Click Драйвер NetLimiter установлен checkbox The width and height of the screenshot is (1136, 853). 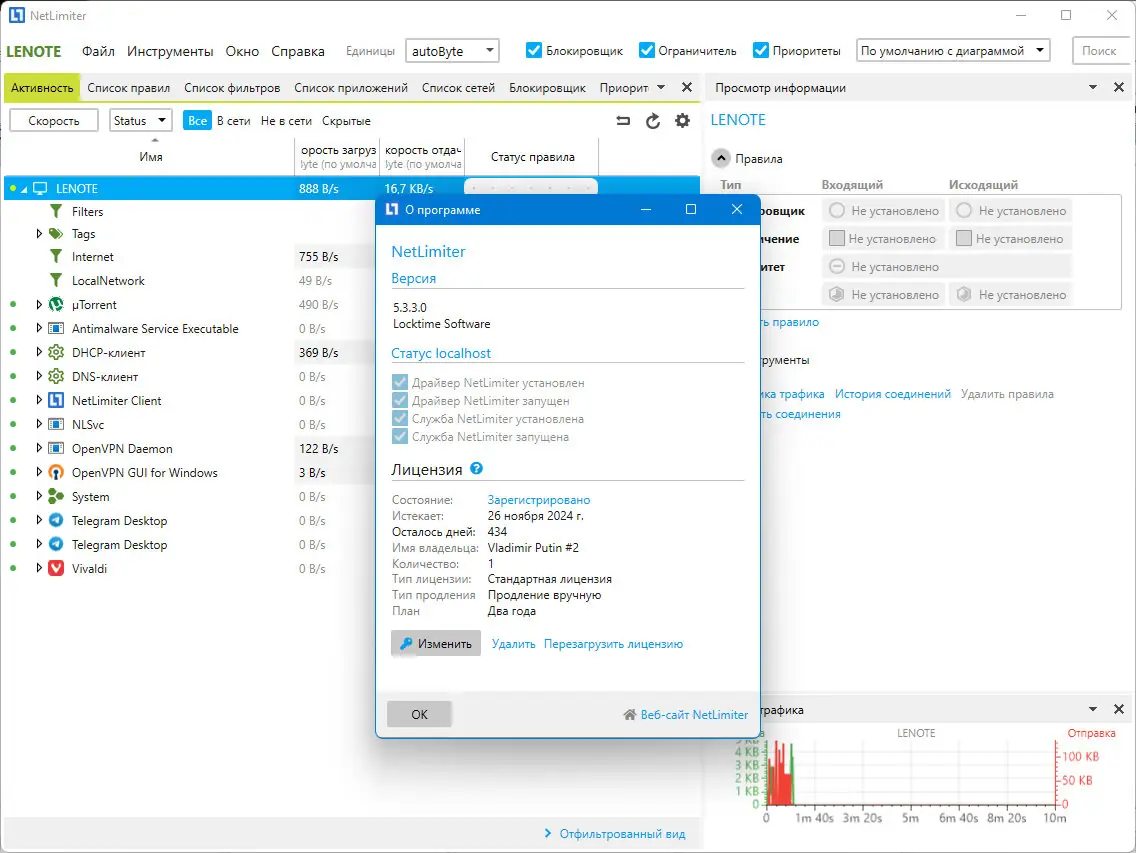click(399, 382)
